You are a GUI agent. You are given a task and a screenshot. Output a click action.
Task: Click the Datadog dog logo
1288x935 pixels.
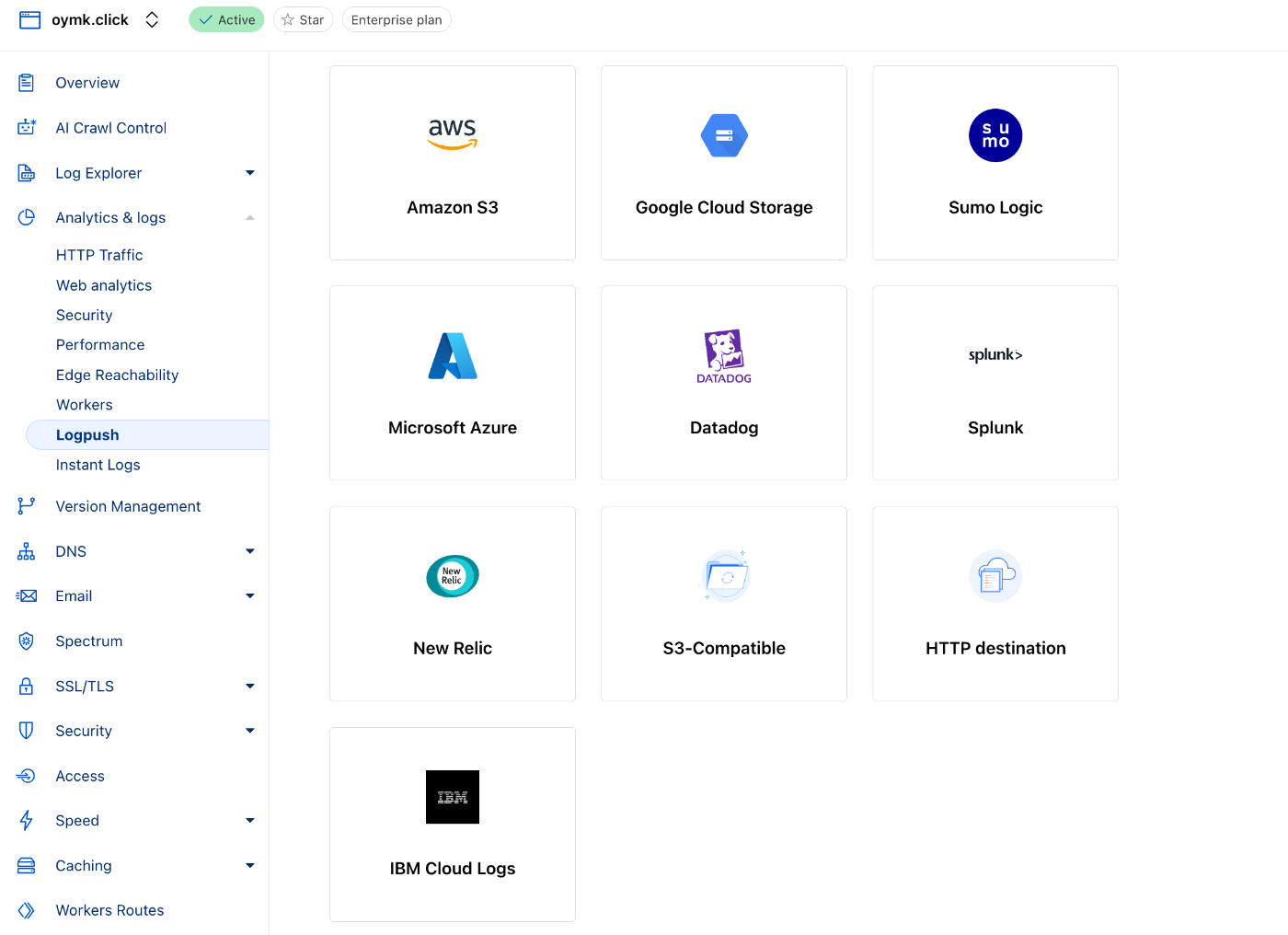[x=724, y=356]
